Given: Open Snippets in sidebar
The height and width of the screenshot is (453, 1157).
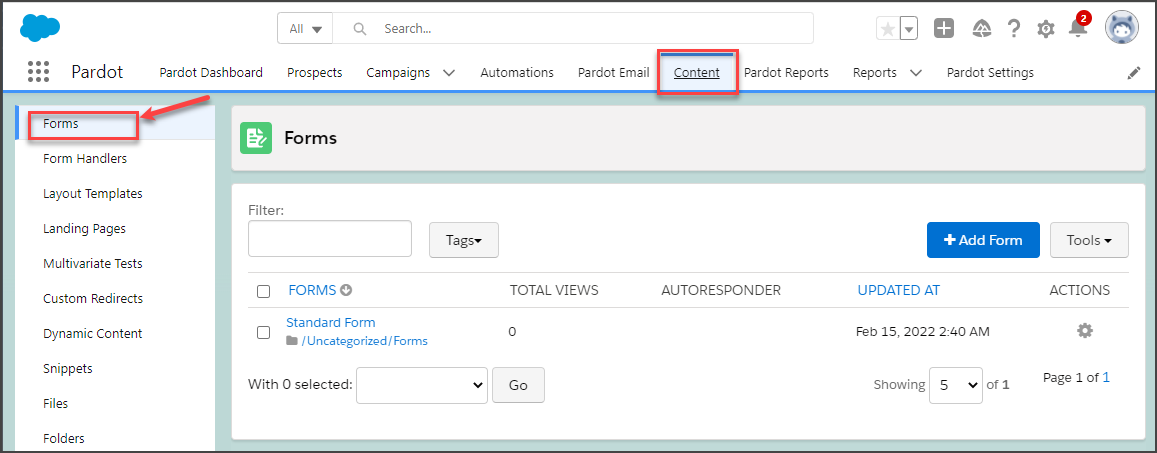Looking at the screenshot, I should coord(68,368).
